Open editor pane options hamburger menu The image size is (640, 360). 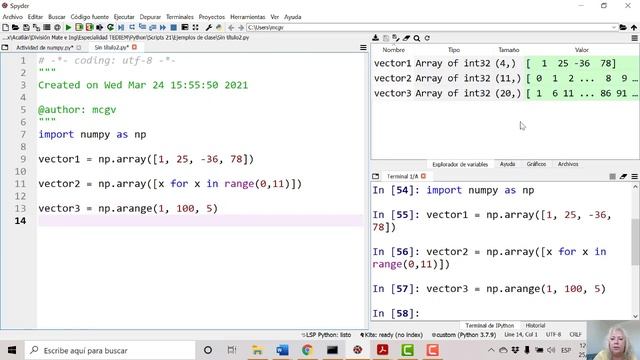coord(363,47)
